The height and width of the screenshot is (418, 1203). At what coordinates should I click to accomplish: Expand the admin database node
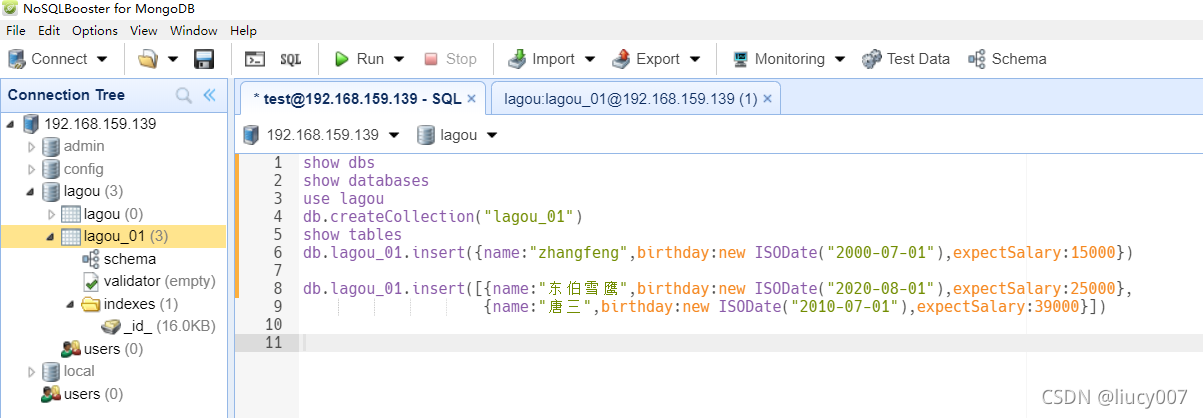point(31,147)
